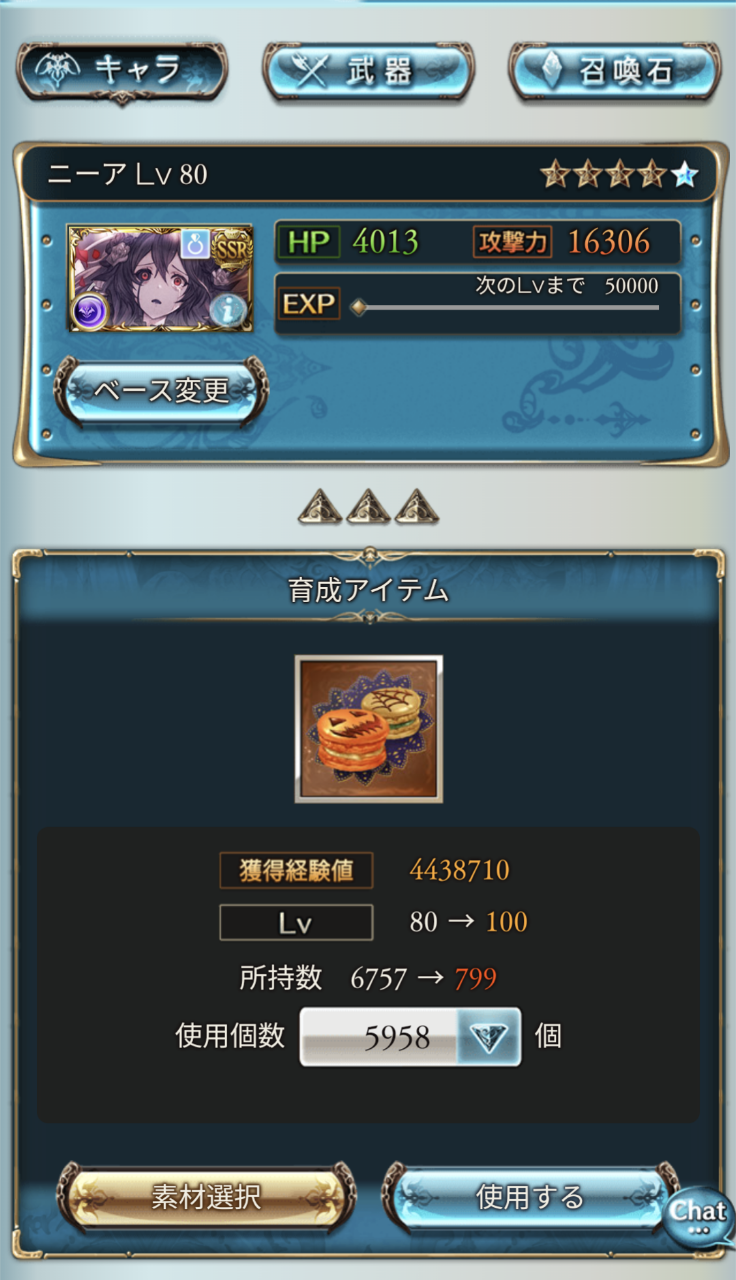Tap the blue ring icon on portrait
The image size is (736, 1280).
(x=194, y=243)
